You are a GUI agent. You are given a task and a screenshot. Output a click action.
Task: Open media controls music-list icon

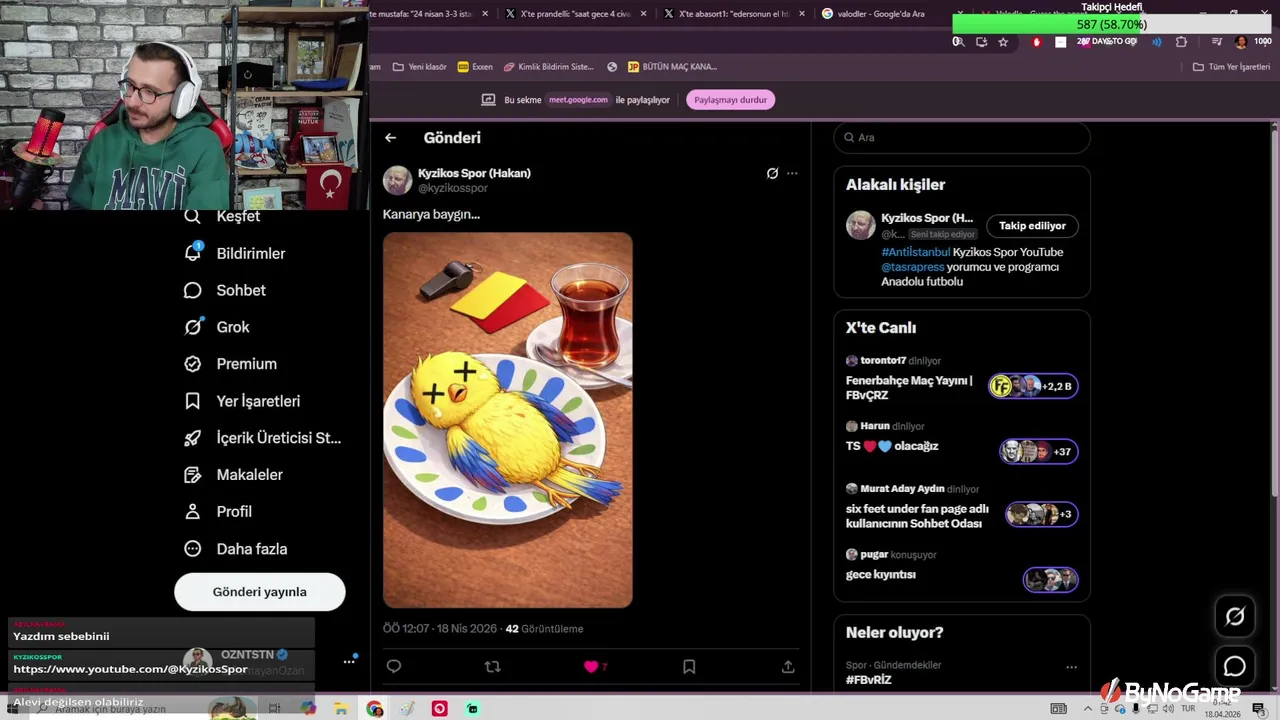(1217, 42)
